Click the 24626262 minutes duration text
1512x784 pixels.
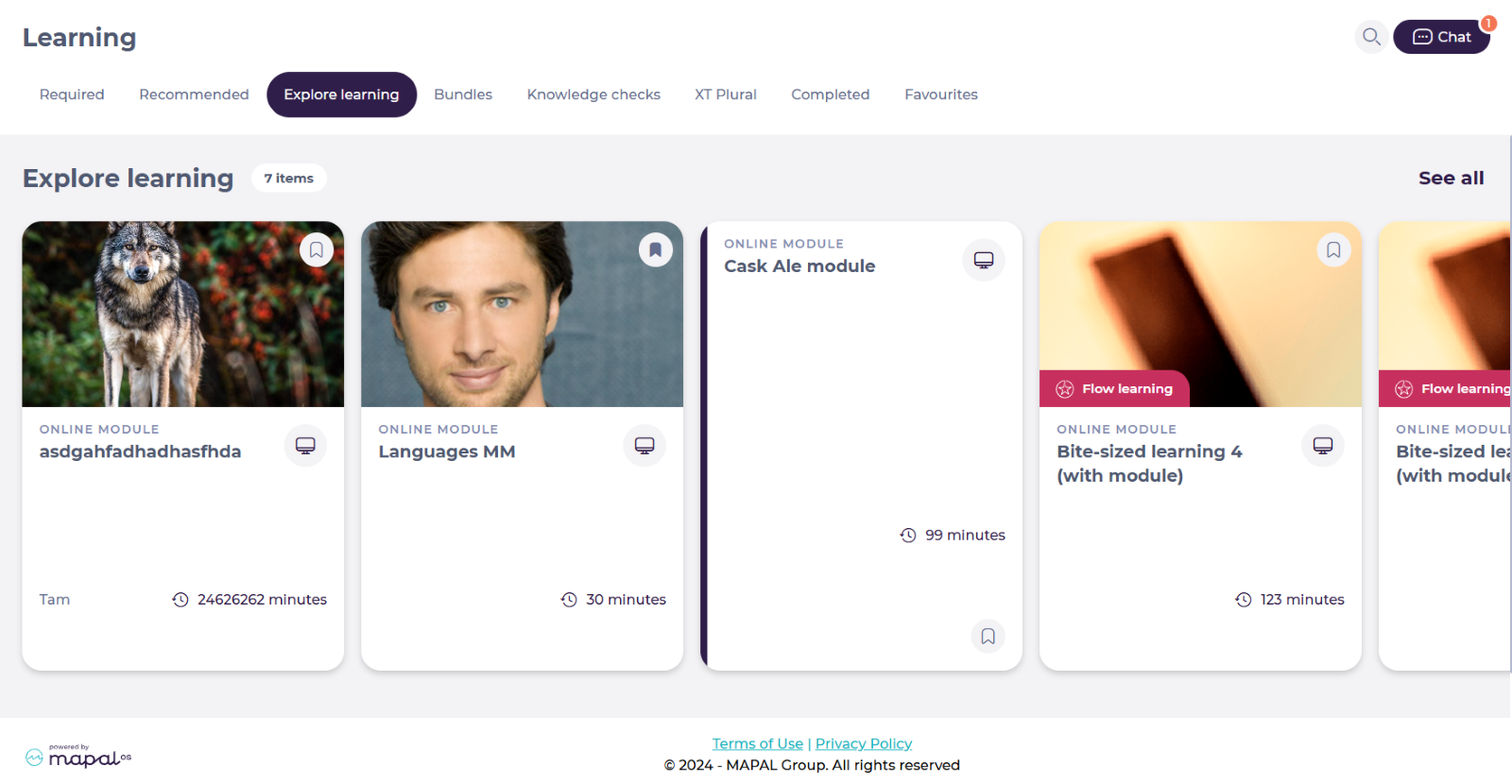[x=262, y=600]
